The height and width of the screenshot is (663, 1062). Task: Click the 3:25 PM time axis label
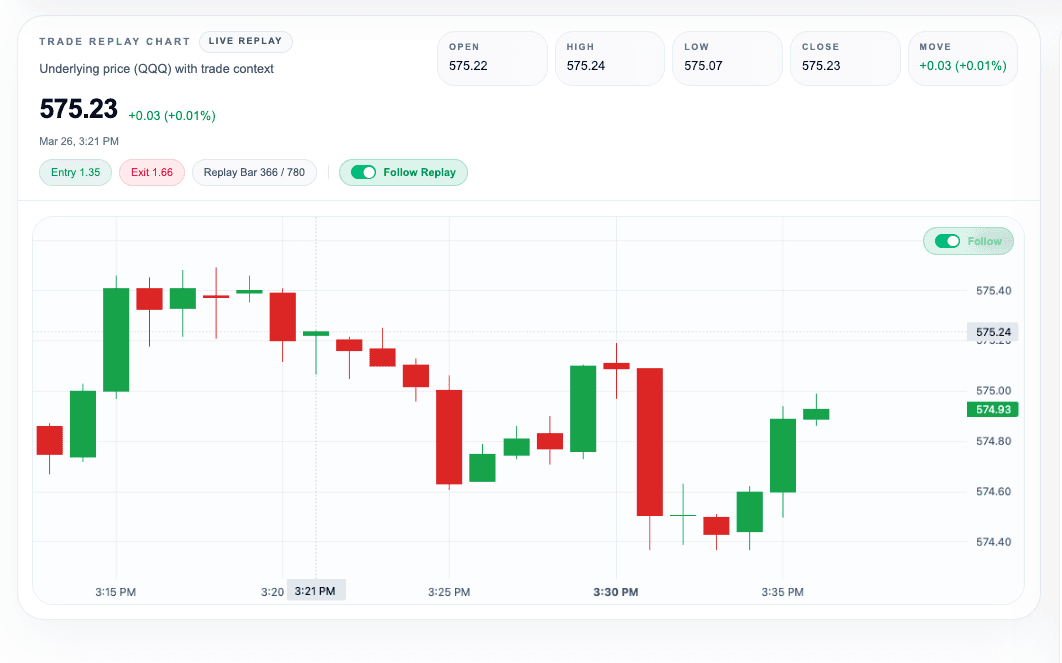[449, 592]
